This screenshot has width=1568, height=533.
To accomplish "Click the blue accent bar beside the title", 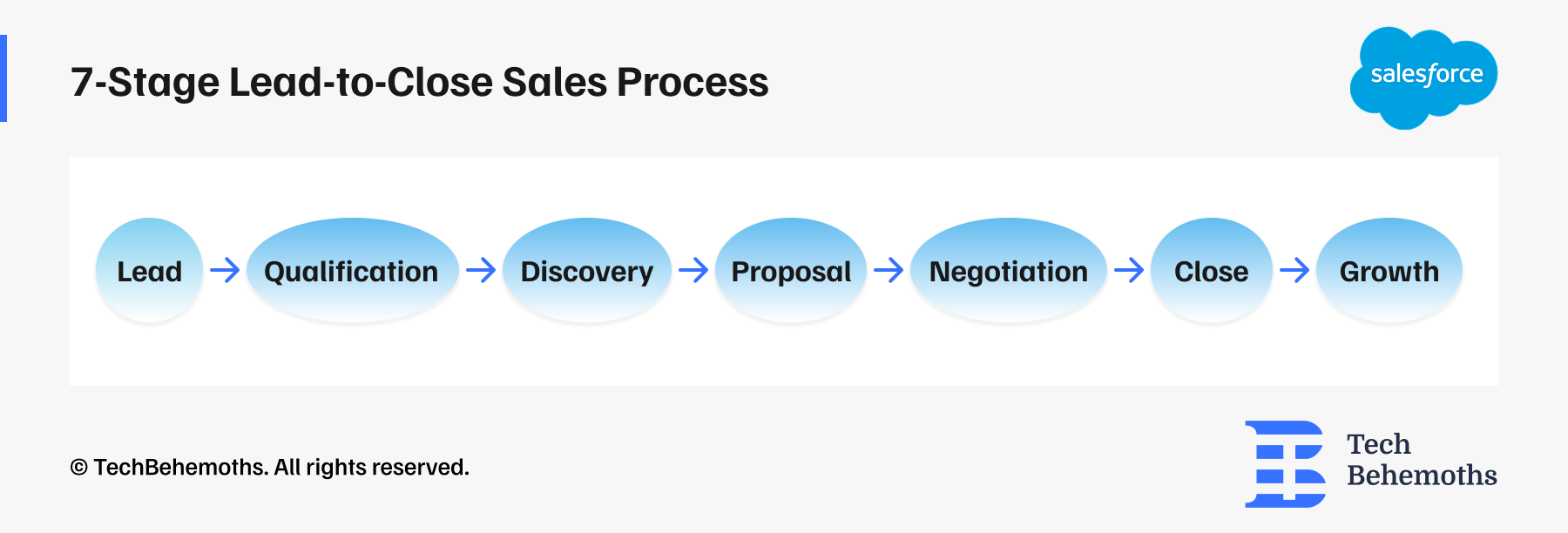I will (3, 78).
